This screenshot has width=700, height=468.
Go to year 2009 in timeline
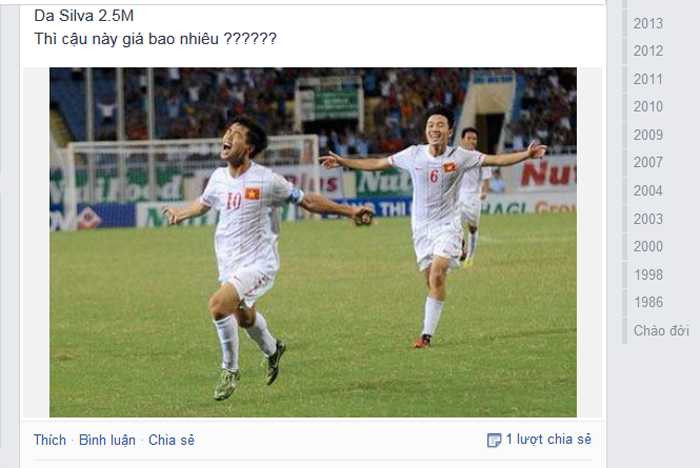[x=648, y=135]
